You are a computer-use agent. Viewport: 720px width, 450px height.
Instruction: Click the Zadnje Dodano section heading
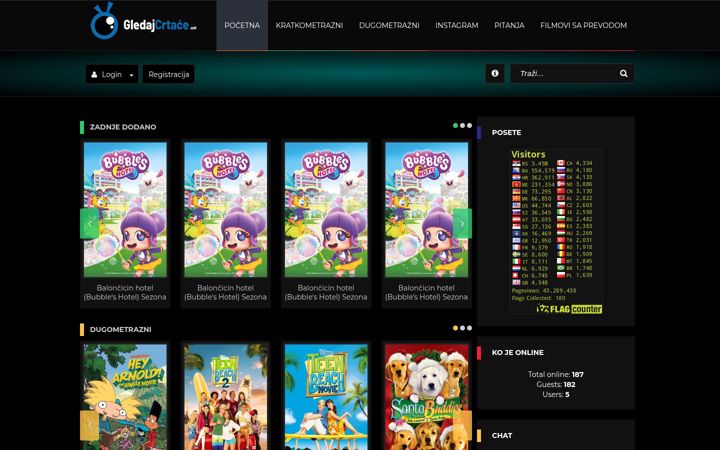123,127
